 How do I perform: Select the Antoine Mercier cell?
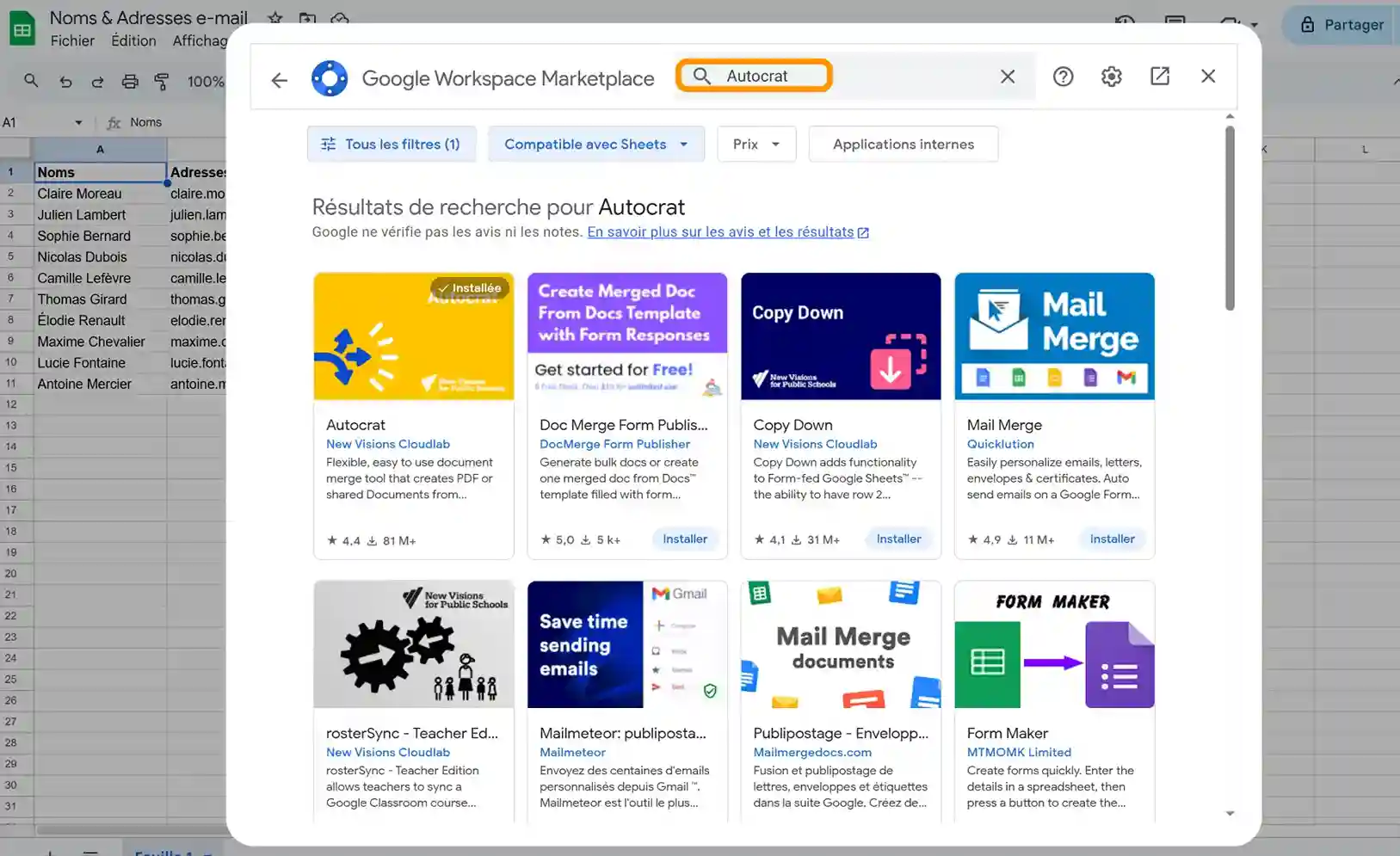100,384
